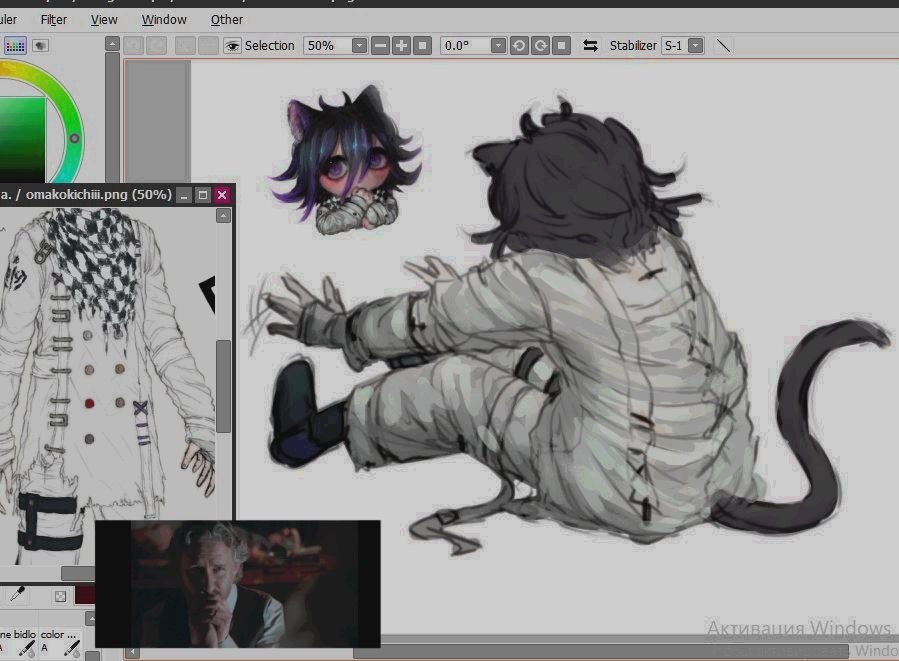
Task: Toggle the selection visibility eye icon
Action: click(232, 46)
